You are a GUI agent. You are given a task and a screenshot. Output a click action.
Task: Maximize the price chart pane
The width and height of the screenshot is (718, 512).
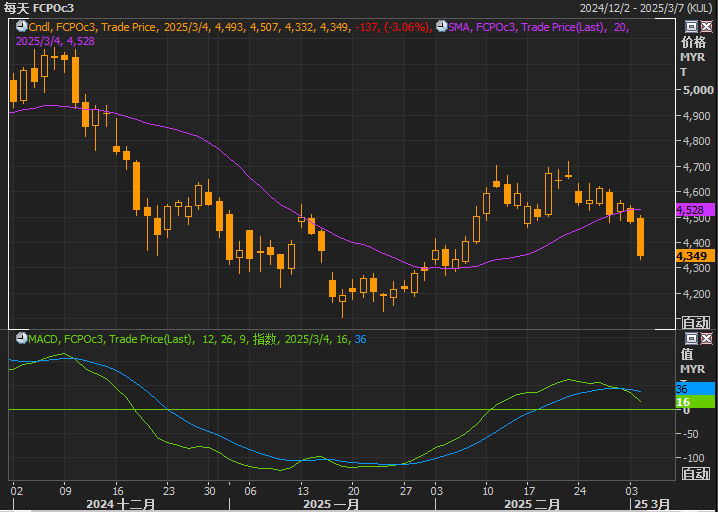tap(691, 26)
